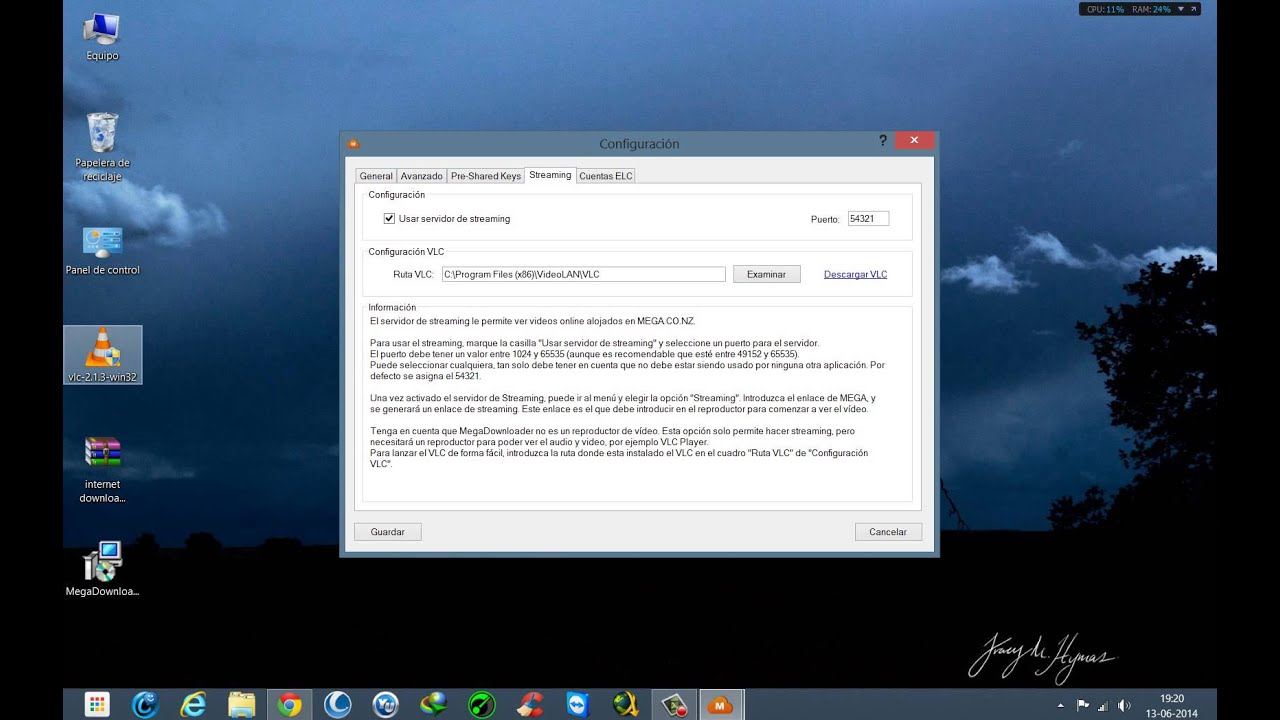Open the Pre-Shared Keys tab

click(x=486, y=176)
